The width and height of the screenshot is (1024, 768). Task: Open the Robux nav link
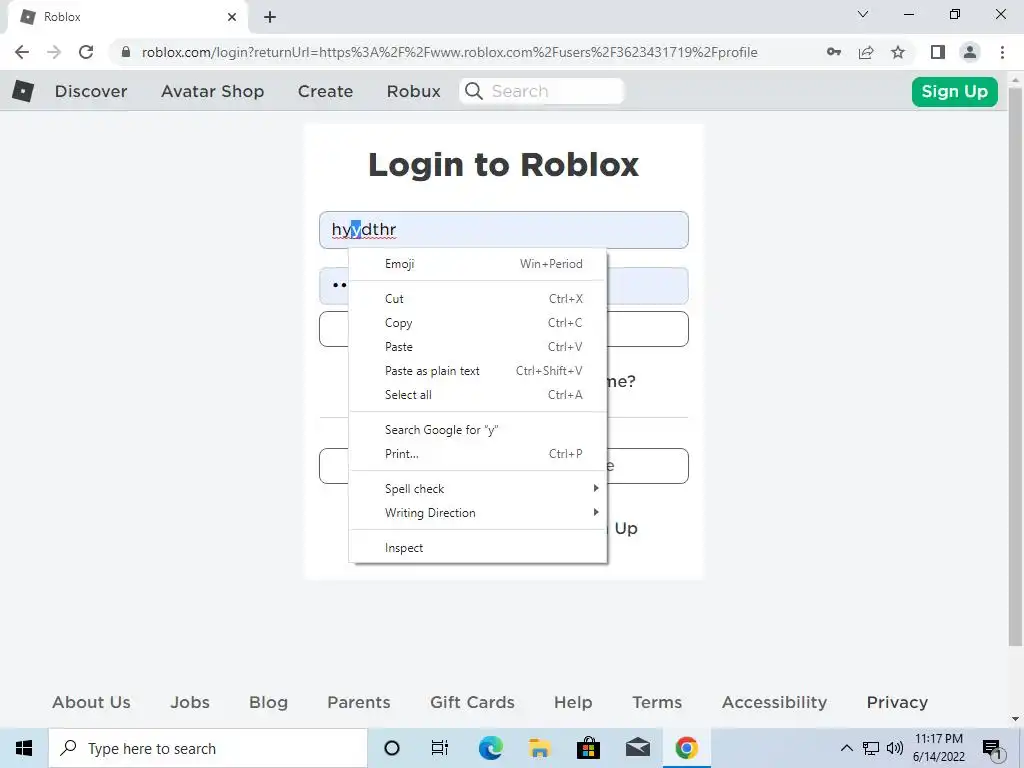click(413, 91)
